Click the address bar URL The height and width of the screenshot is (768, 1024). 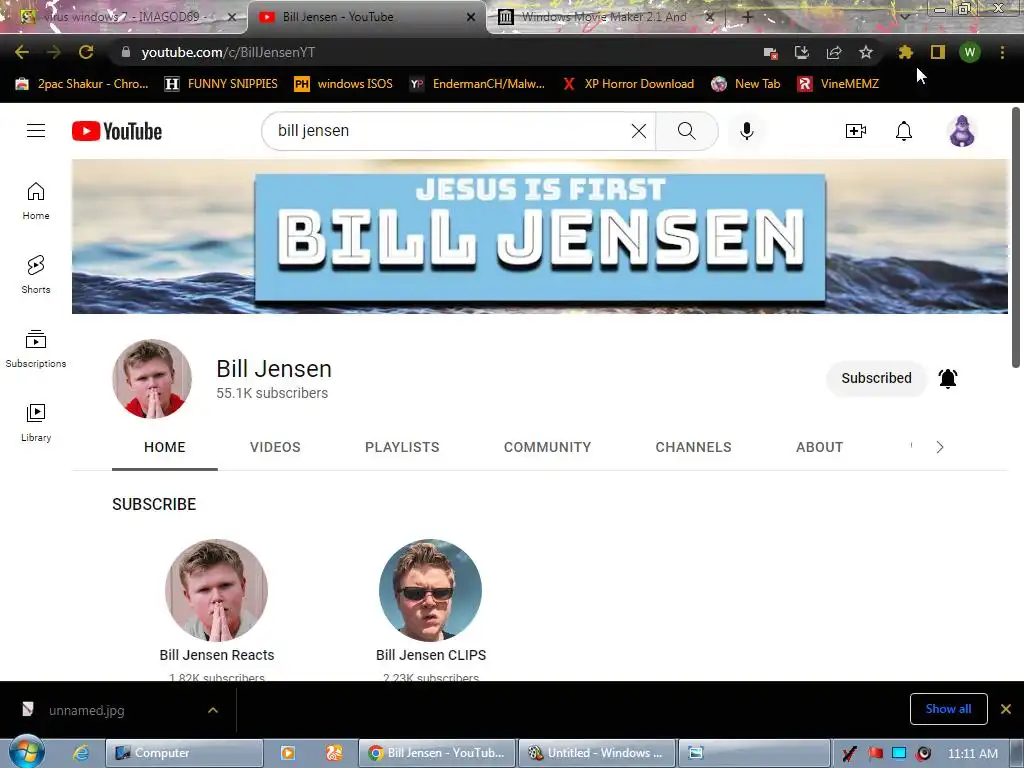pos(228,52)
